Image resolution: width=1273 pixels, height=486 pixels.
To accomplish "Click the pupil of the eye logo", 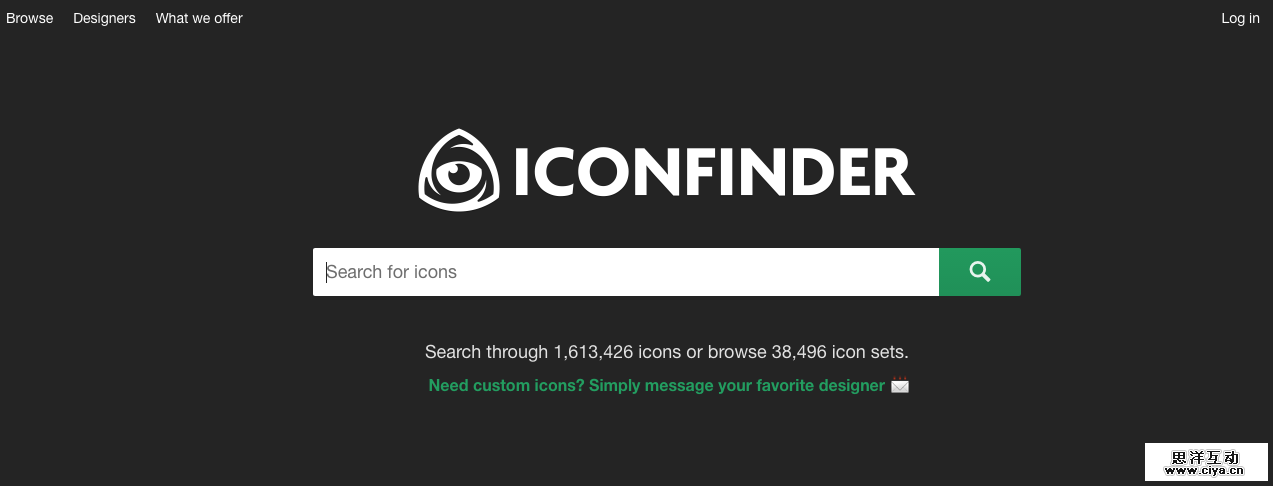I will [457, 175].
